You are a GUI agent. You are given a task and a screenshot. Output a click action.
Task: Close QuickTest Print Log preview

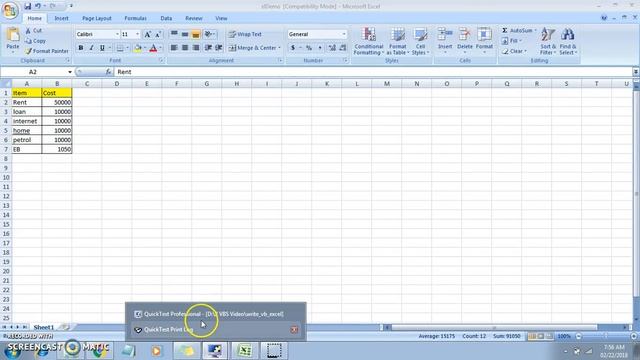(294, 330)
